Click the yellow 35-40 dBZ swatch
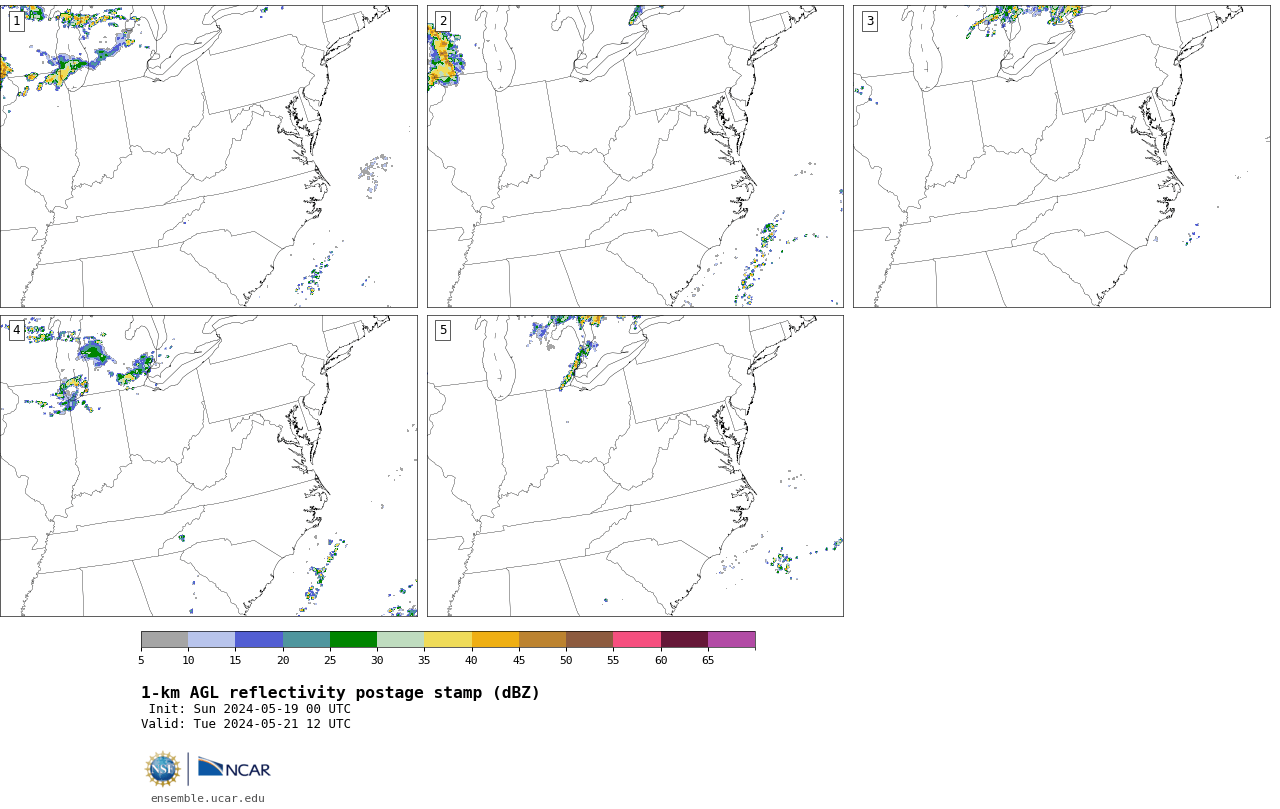The image size is (1280, 809). 448,640
